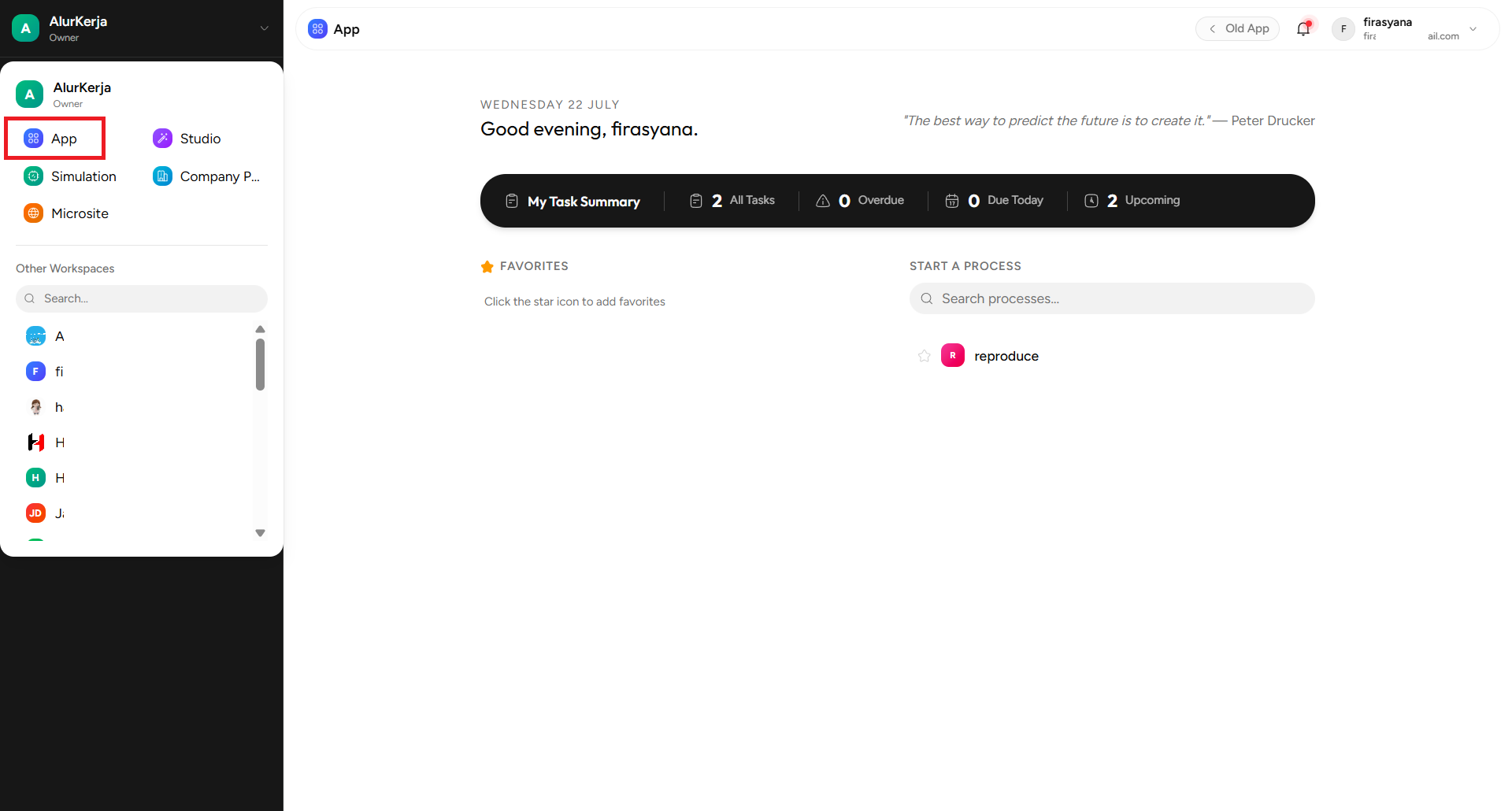Click the workspace list scroll up arrow

pos(261,329)
